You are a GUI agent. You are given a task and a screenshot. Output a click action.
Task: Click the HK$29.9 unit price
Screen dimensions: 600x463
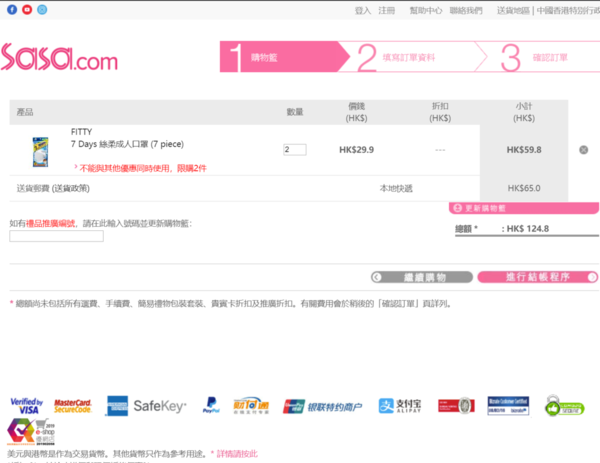tap(357, 150)
